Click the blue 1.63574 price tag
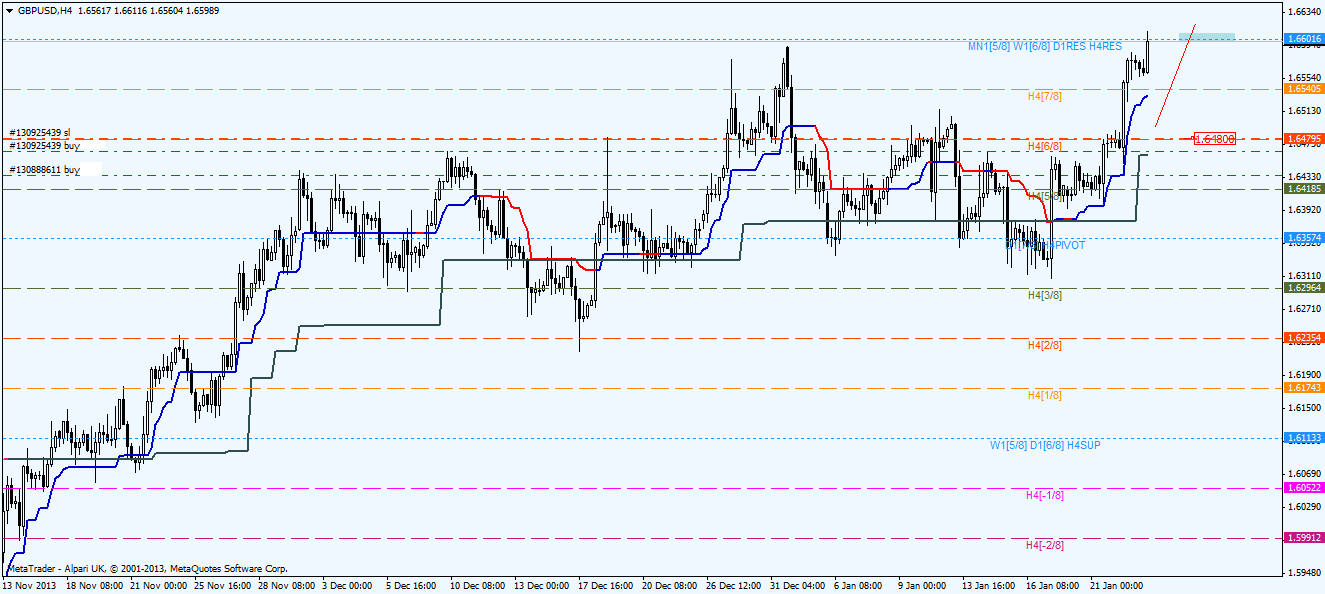 (1303, 238)
